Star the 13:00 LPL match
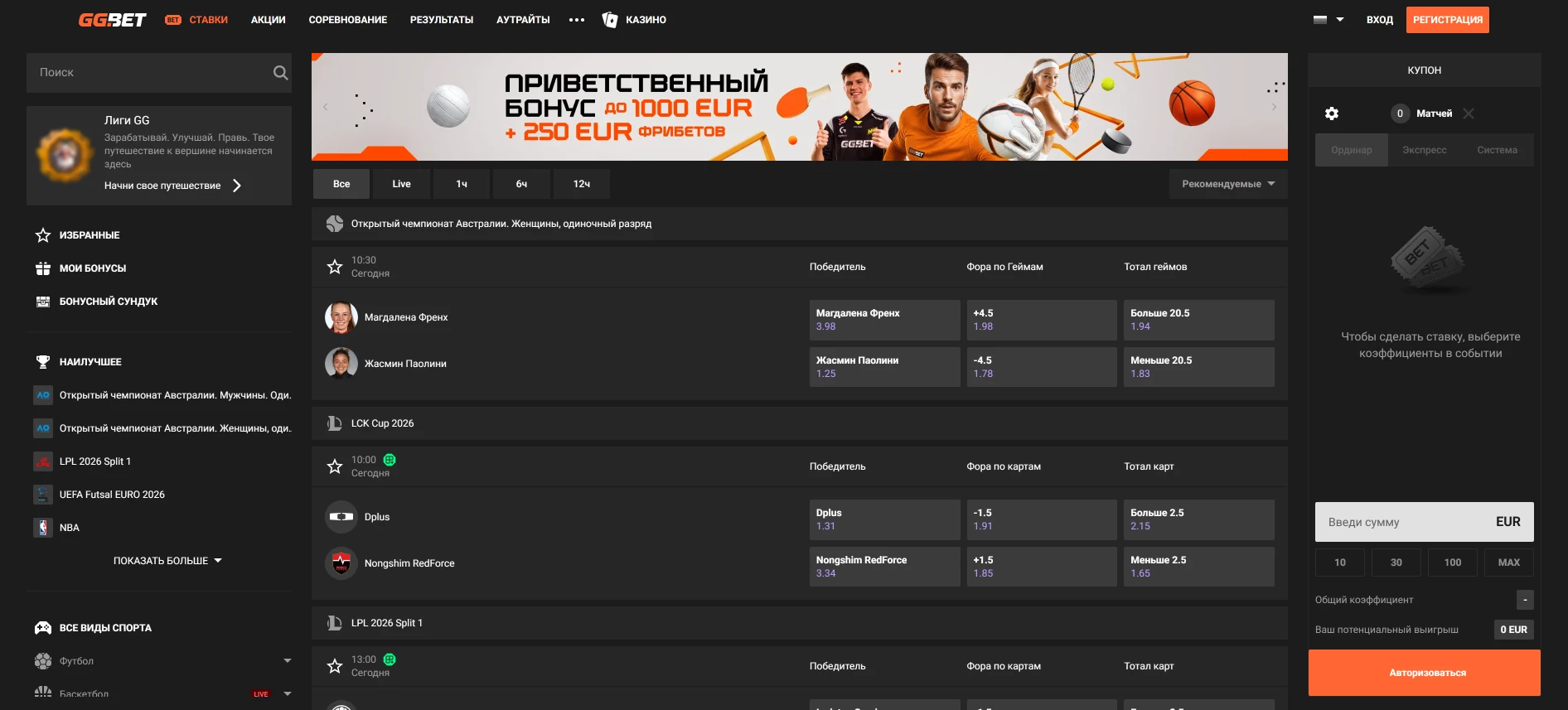 [x=335, y=666]
